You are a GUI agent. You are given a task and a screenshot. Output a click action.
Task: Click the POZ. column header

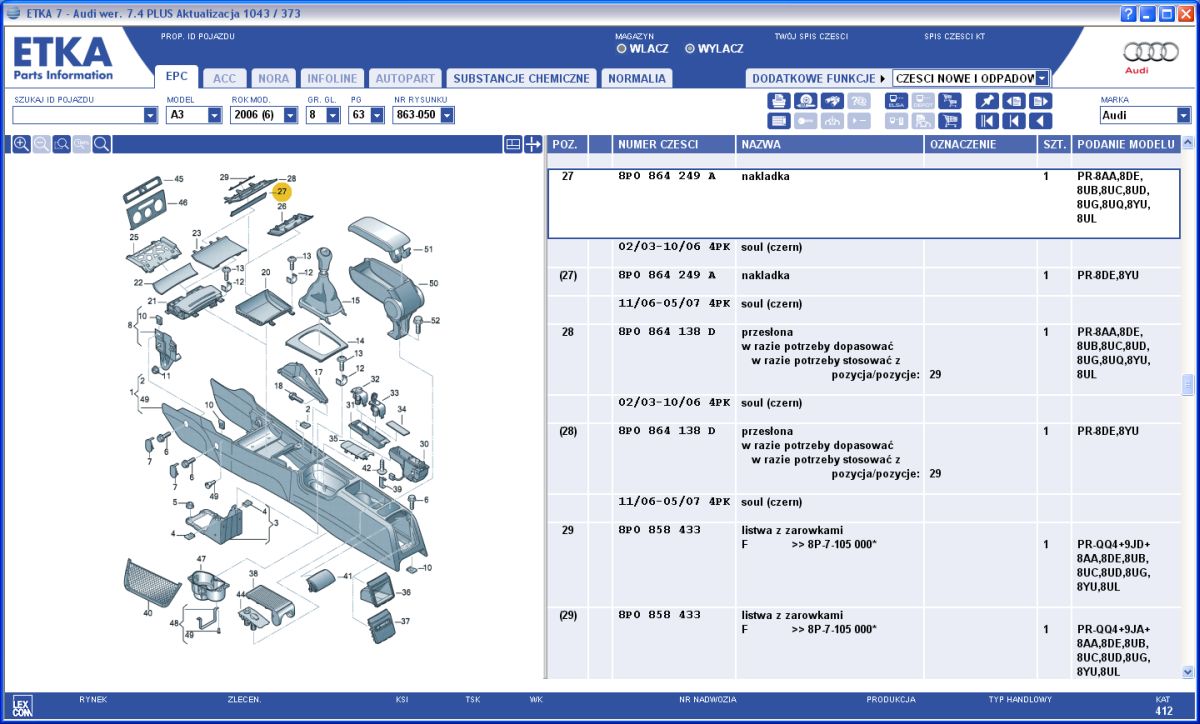pyautogui.click(x=567, y=144)
